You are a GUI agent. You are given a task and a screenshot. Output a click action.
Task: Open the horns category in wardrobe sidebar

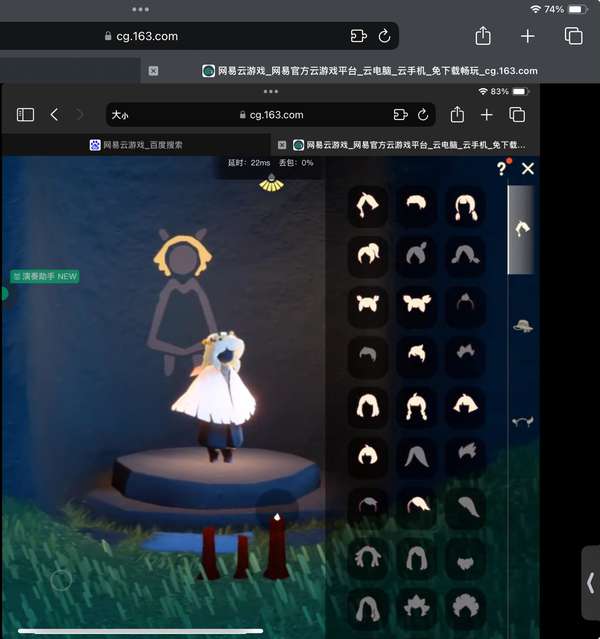[x=523, y=422]
